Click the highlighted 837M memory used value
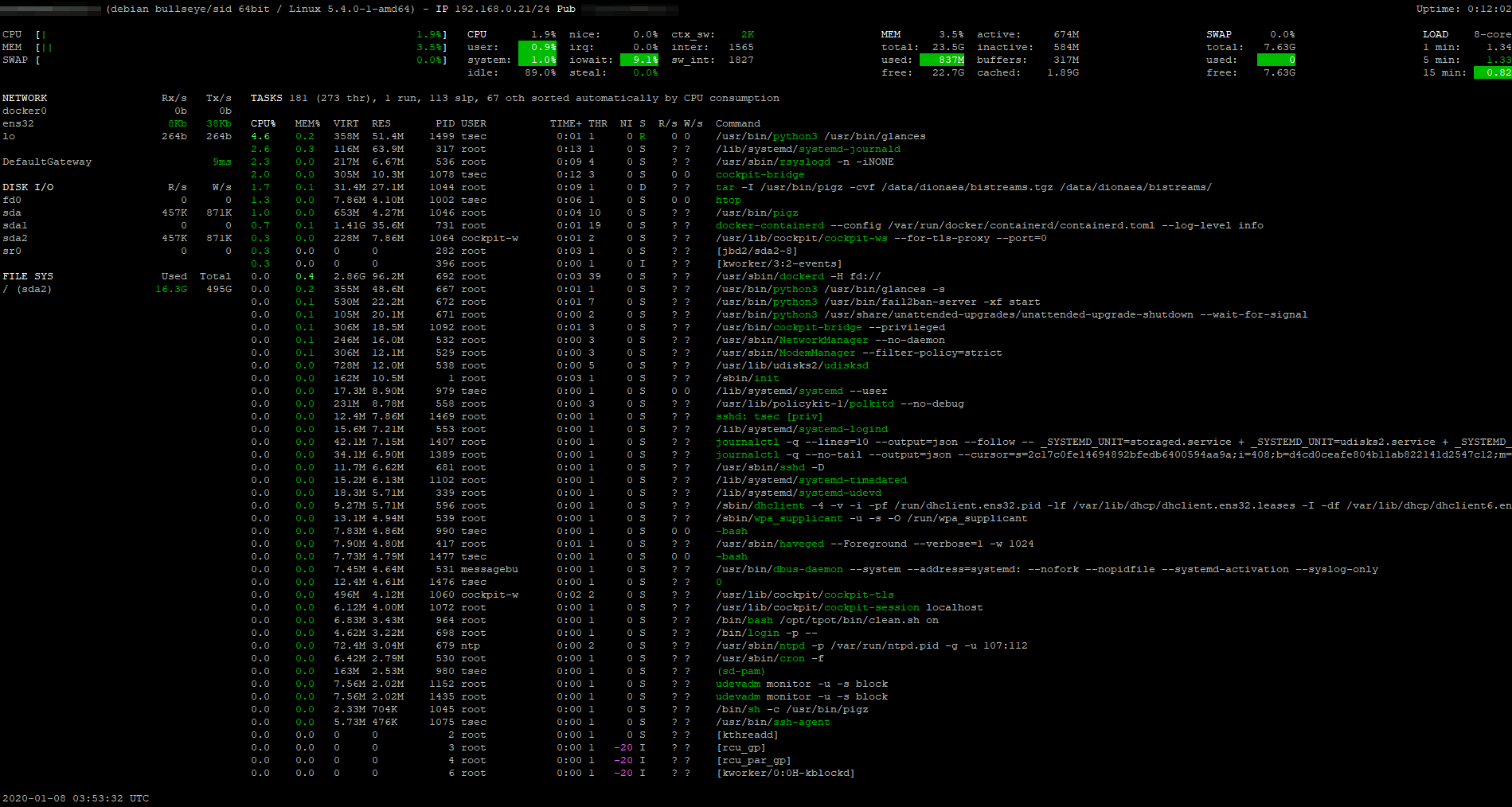This screenshot has height=807, width=1512. coord(942,60)
